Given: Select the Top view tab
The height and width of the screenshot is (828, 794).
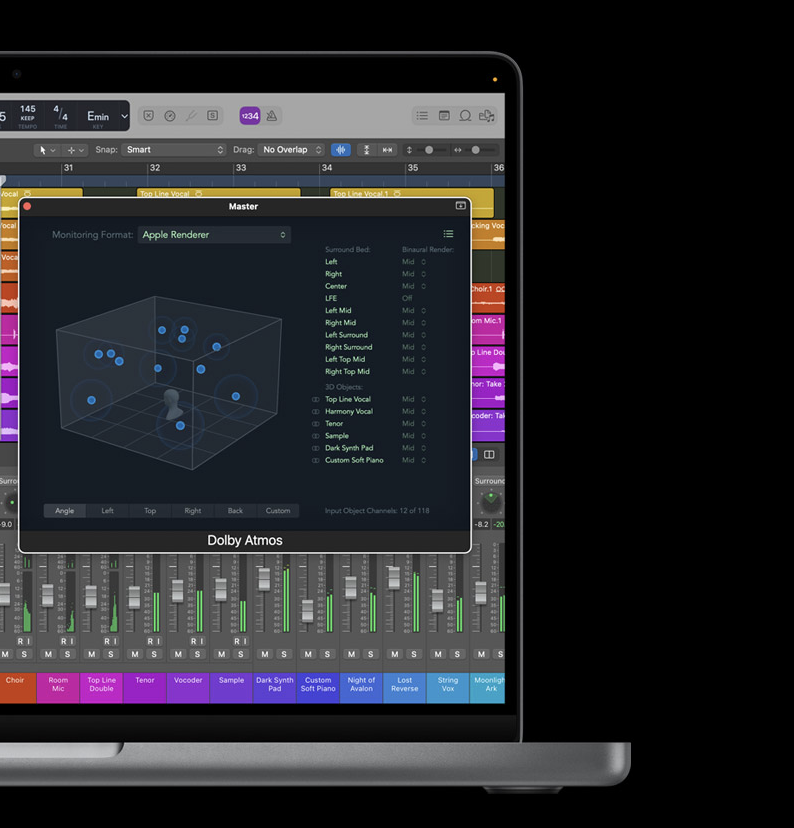Looking at the screenshot, I should (150, 511).
